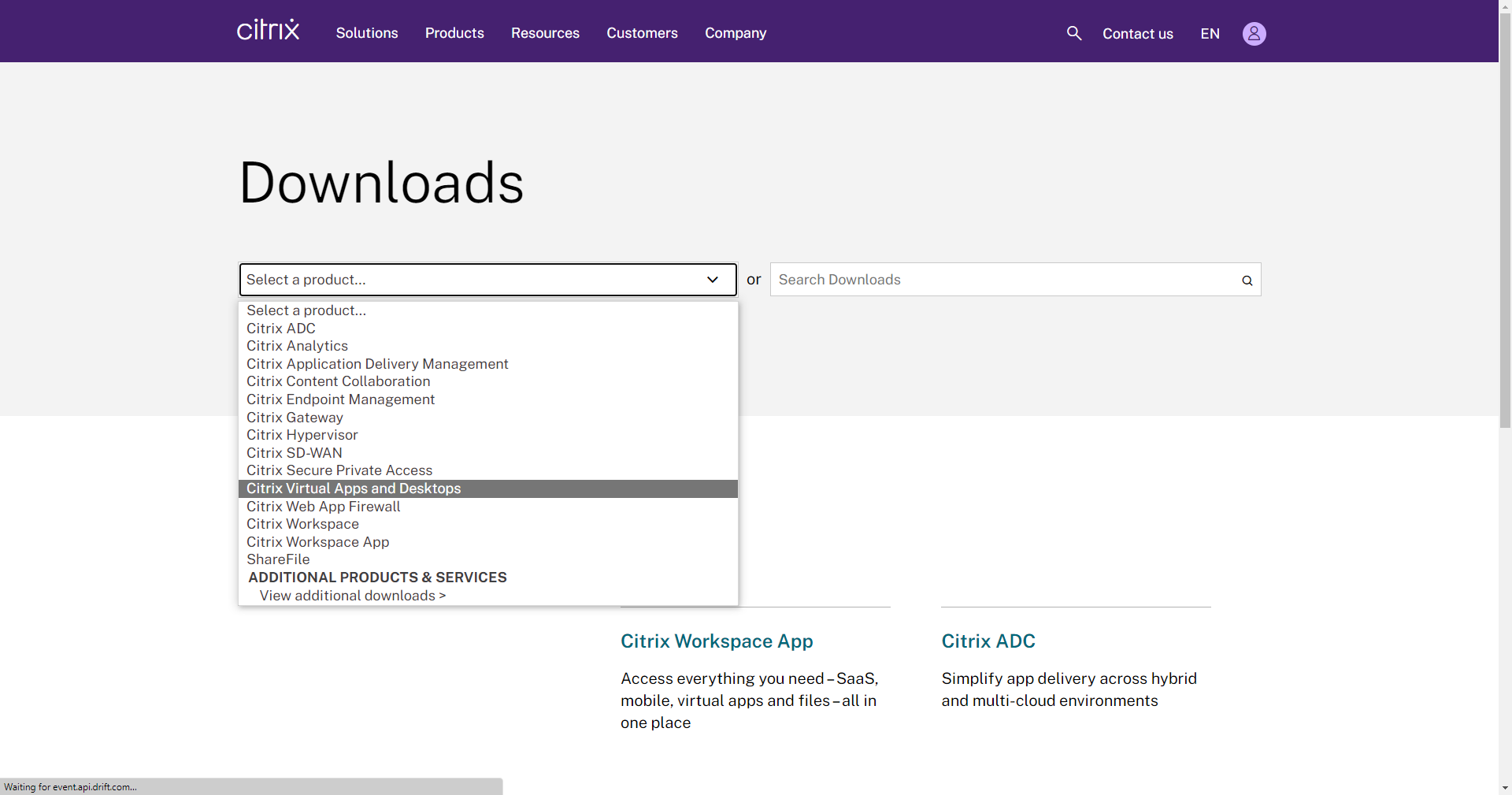Select Citrix Workspace App from the list
This screenshot has width=1512, height=795.
click(317, 542)
